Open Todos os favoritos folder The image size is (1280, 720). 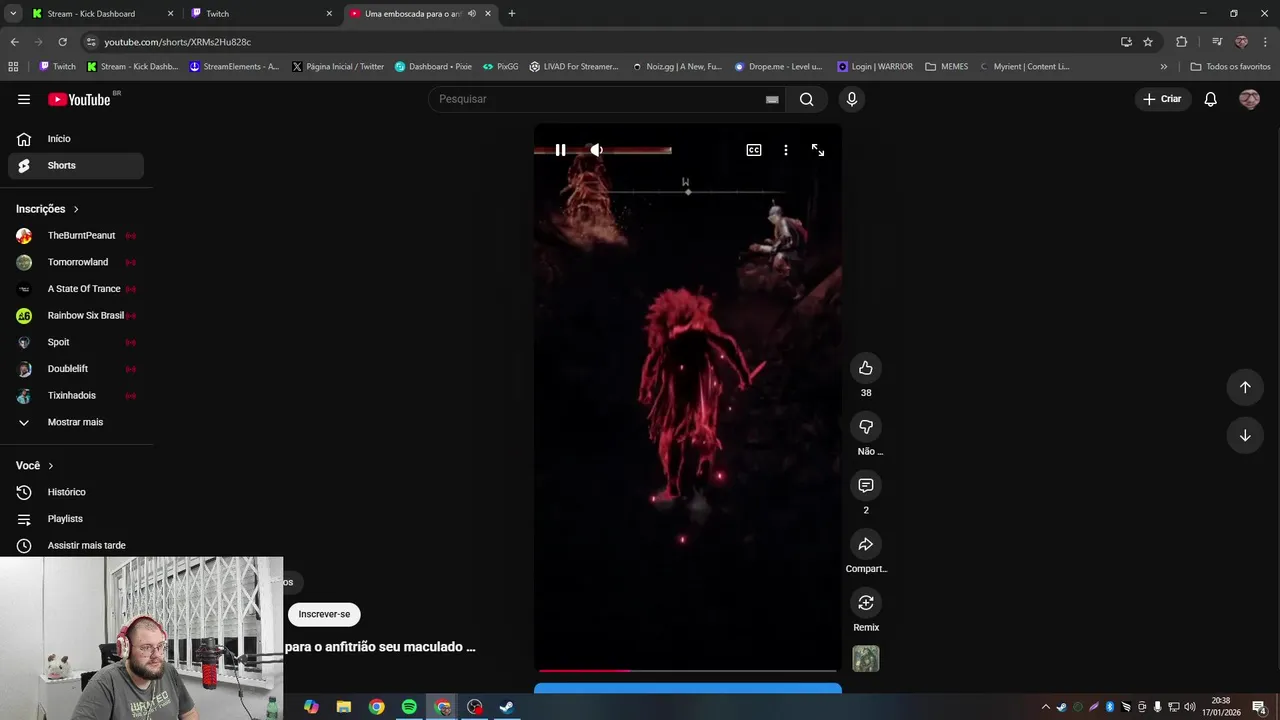(1230, 67)
